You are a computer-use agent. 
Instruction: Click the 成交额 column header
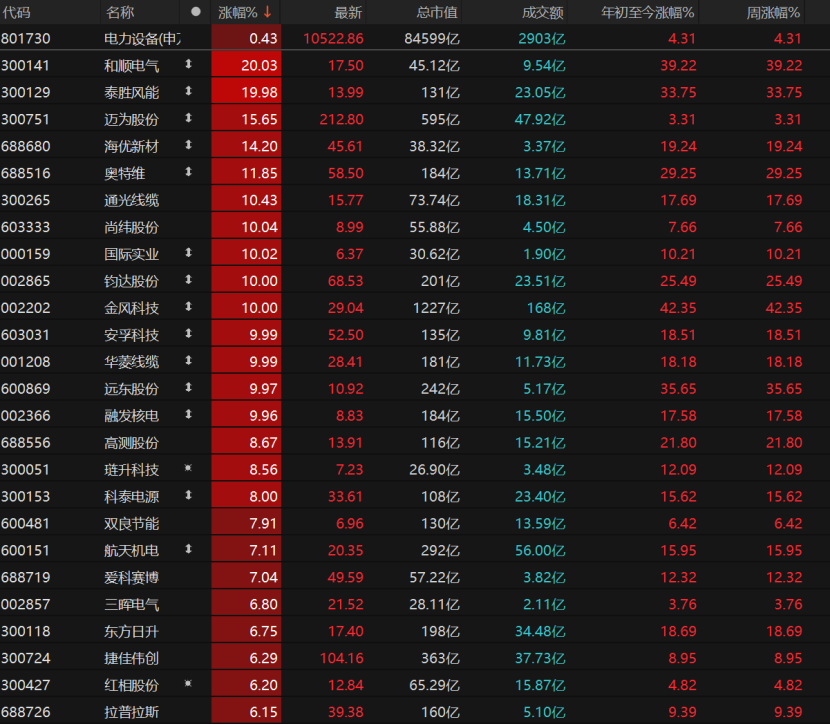(x=543, y=12)
